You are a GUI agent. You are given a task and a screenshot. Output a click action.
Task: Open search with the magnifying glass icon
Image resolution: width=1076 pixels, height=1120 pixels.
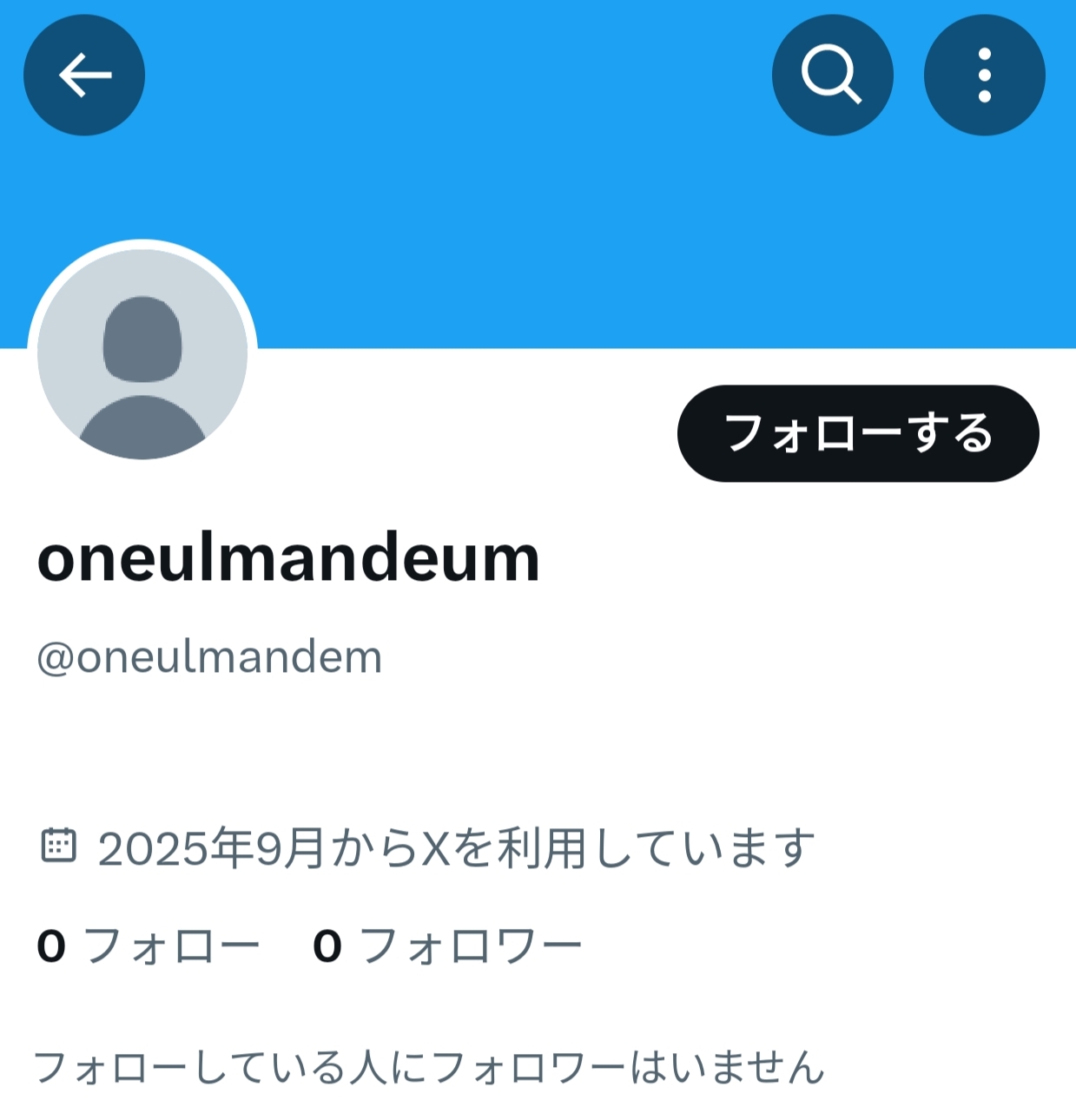click(x=832, y=75)
